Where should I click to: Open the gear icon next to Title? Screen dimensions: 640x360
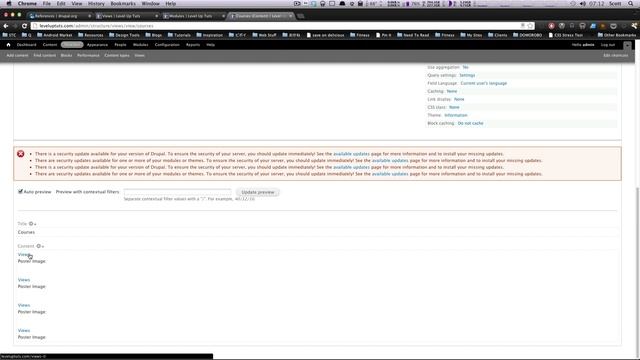click(32, 224)
